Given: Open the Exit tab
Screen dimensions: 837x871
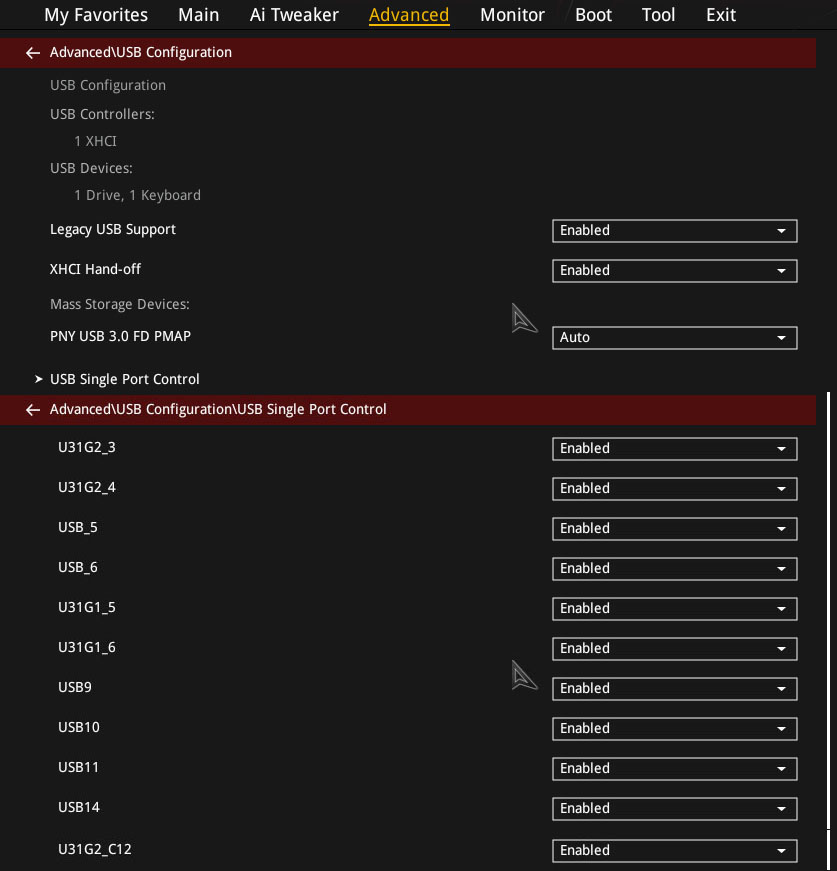Looking at the screenshot, I should pyautogui.click(x=720, y=15).
